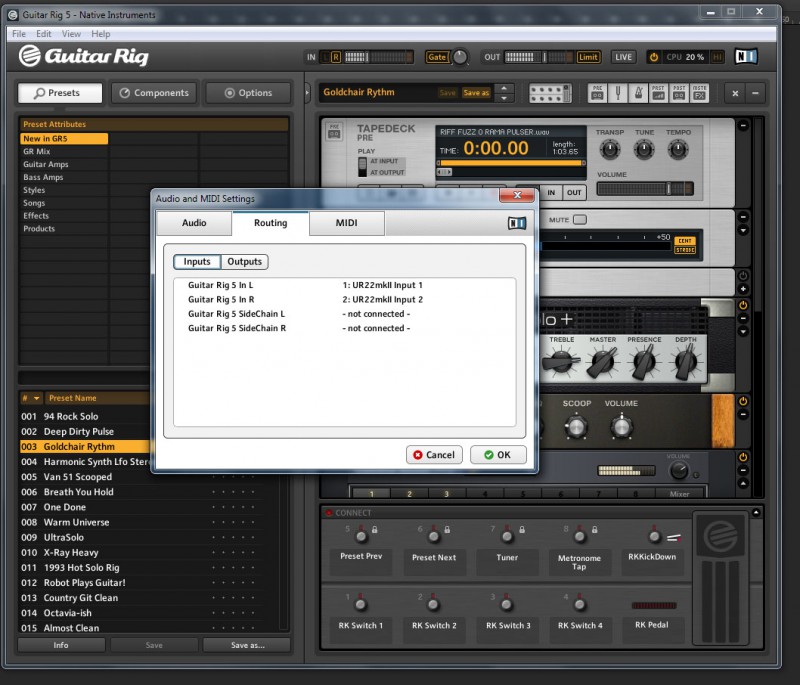Viewport: 800px width, 685px height.
Task: Toggle the tuner MUTE checkbox
Action: tap(580, 220)
